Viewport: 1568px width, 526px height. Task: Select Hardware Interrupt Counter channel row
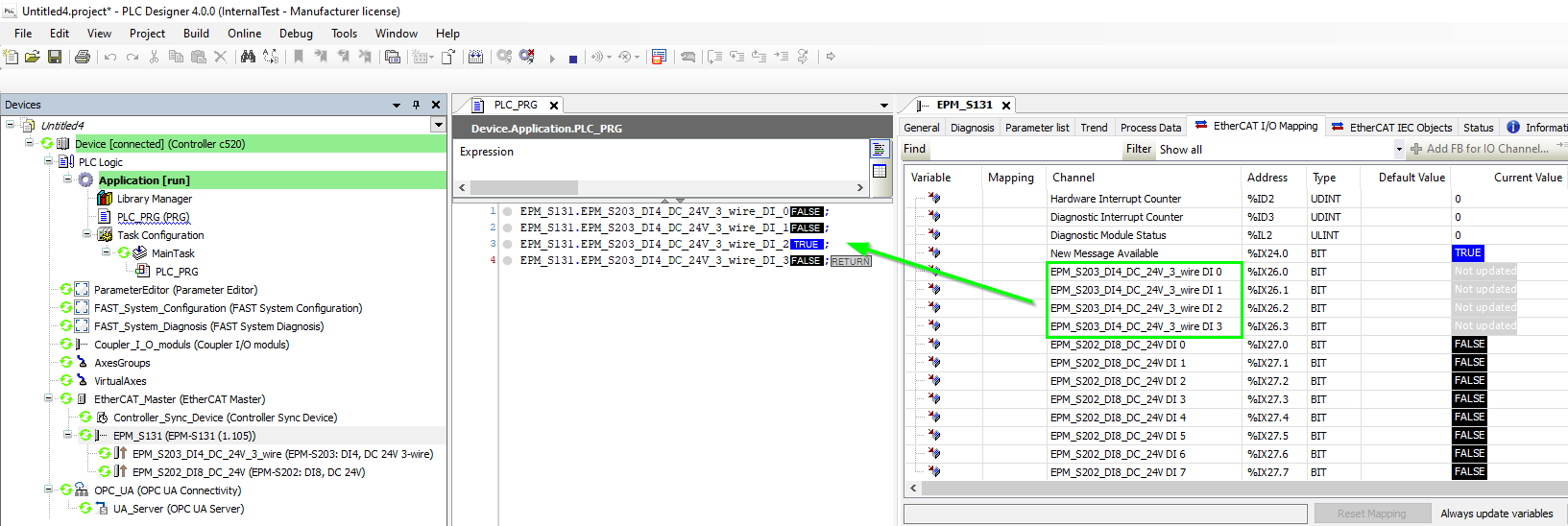pos(1115,198)
